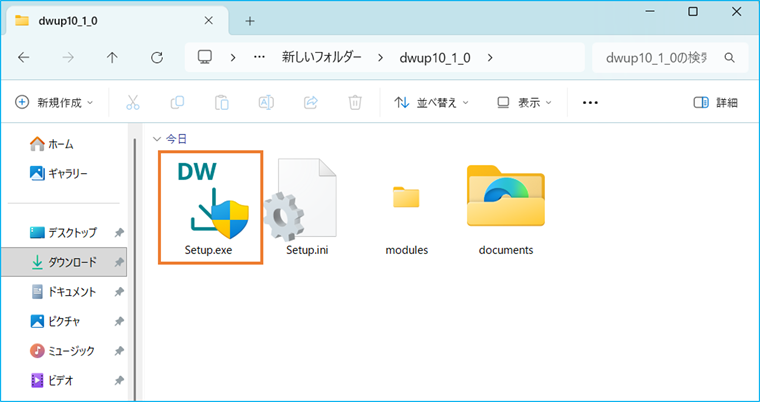Refresh the folder view
This screenshot has height=402, width=760.
tap(157, 58)
